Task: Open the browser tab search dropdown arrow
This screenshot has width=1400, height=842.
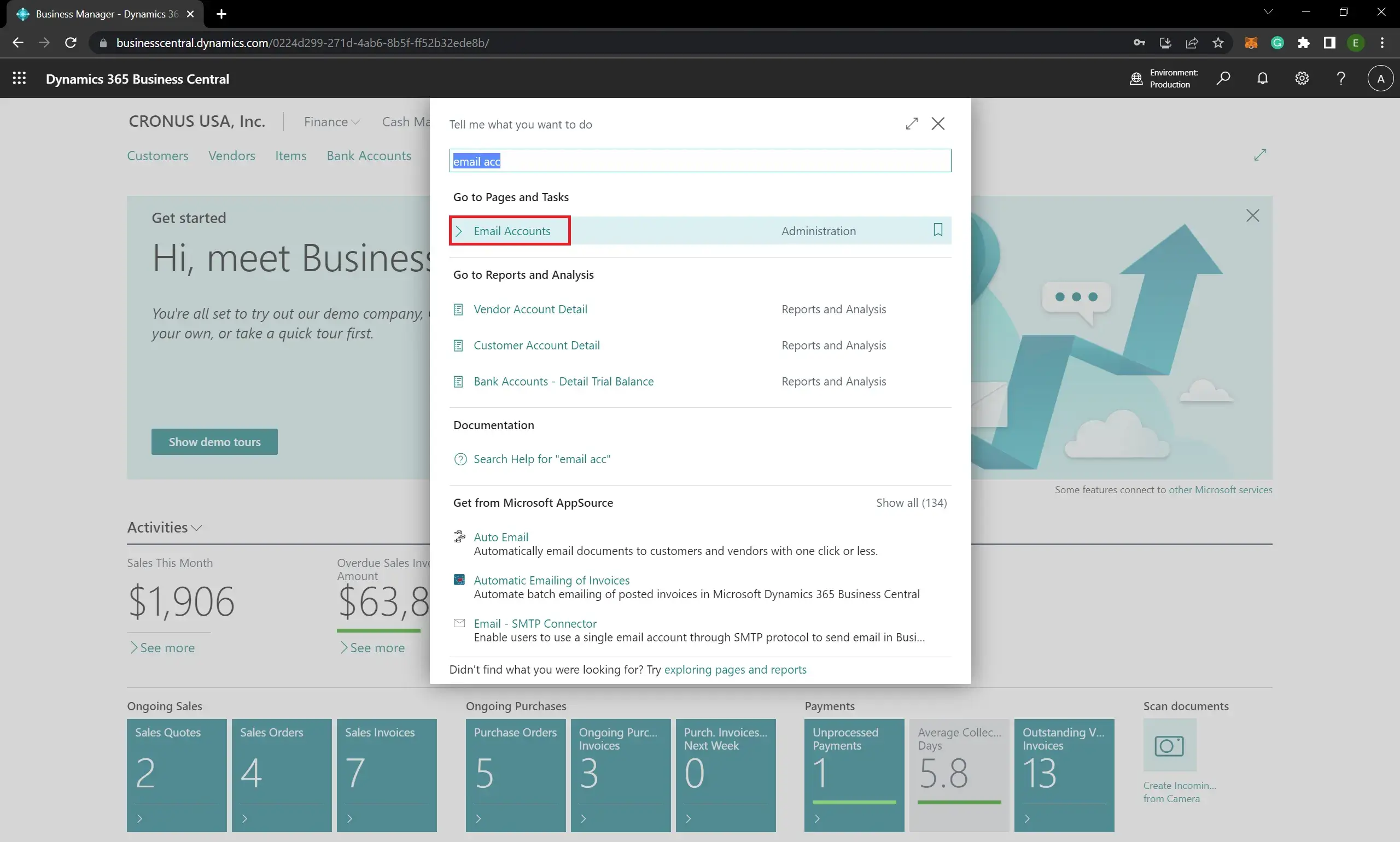Action: (x=1268, y=12)
